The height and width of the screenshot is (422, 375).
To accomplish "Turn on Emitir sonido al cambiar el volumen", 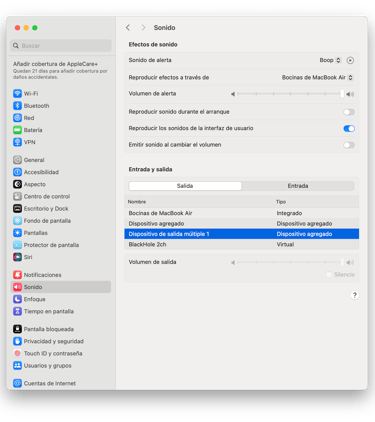I will pos(349,145).
